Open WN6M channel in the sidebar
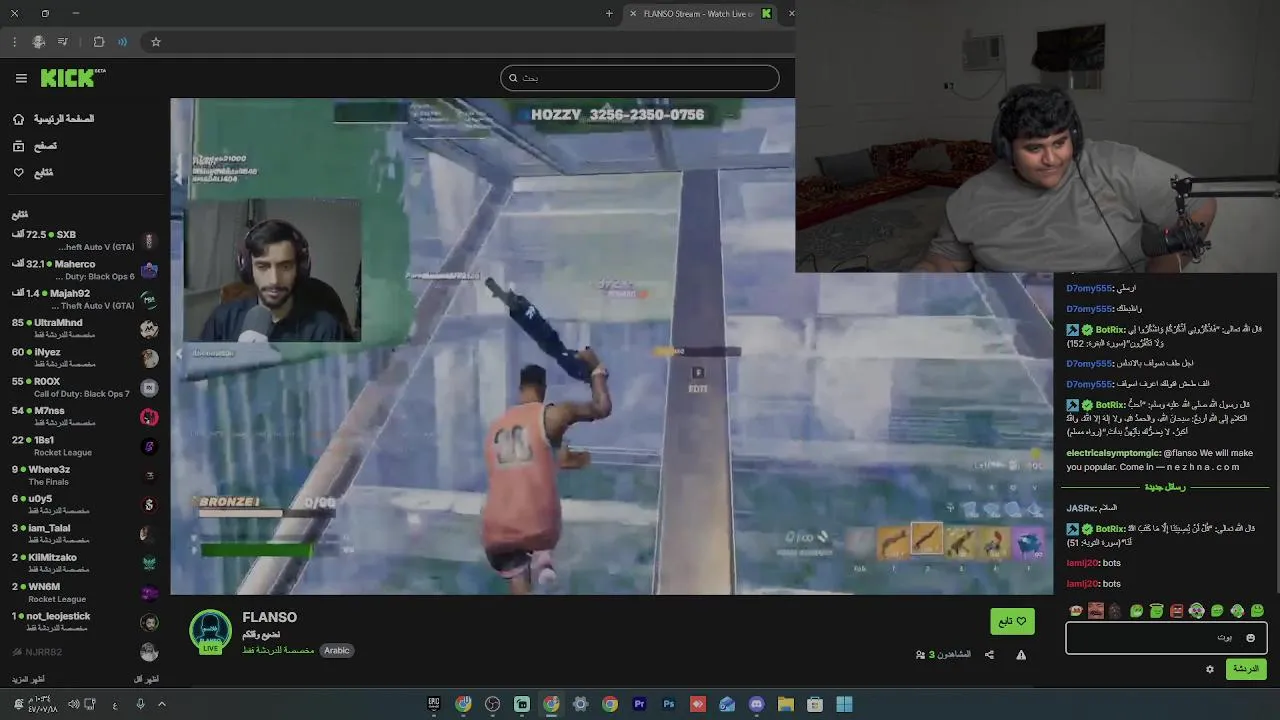The width and height of the screenshot is (1280, 720). (83, 592)
